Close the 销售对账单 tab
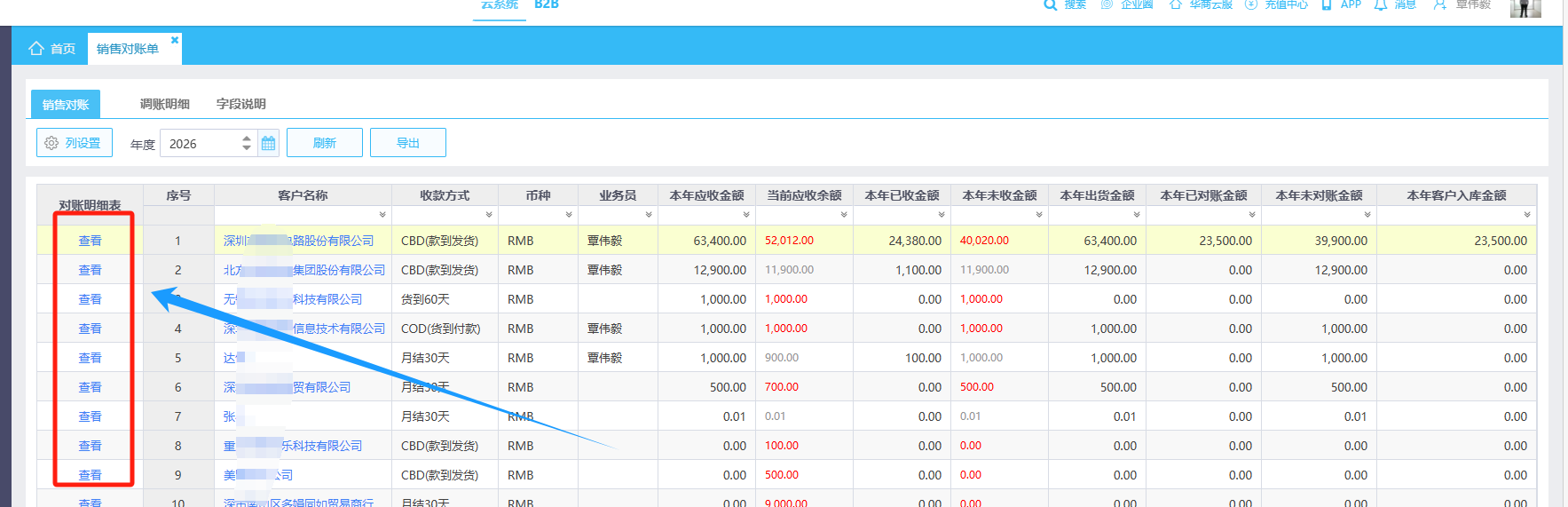The image size is (1568, 507). [175, 40]
